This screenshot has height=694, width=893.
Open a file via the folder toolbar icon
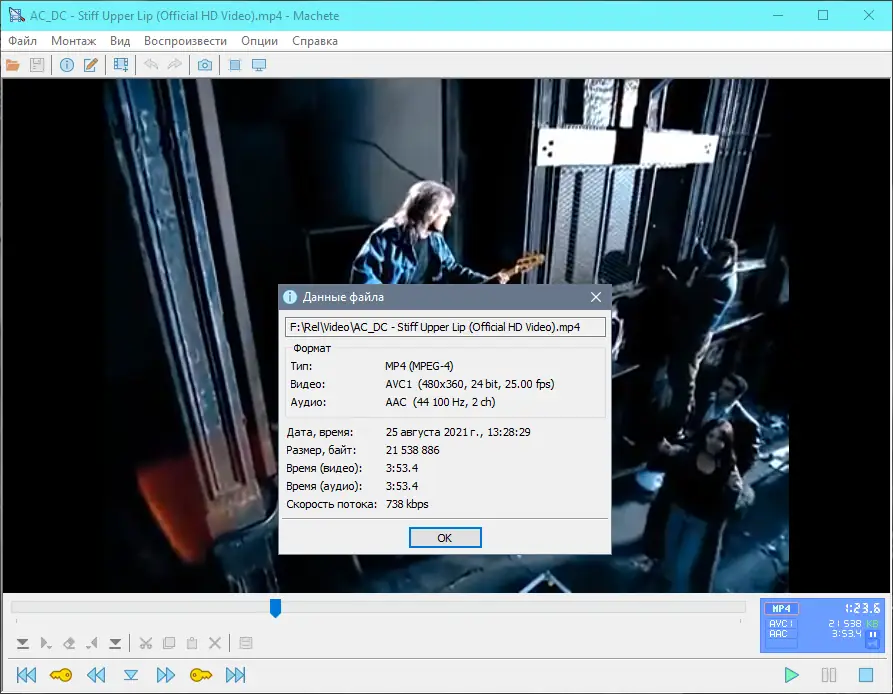click(x=13, y=65)
